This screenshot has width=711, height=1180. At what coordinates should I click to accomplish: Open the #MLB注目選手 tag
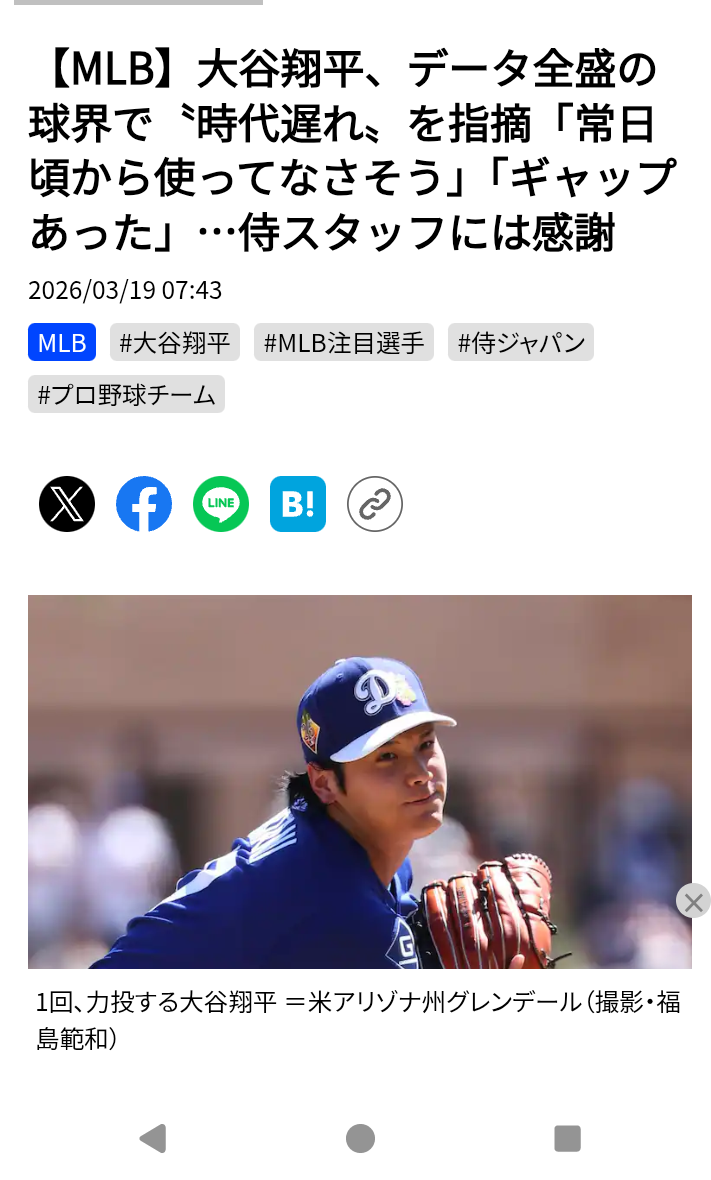coord(344,342)
